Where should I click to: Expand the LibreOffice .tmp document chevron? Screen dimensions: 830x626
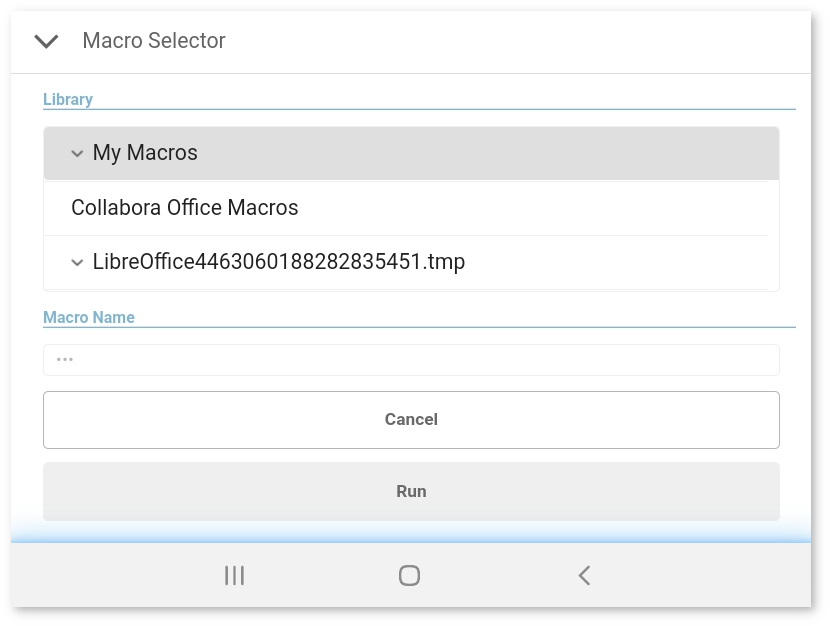77,262
